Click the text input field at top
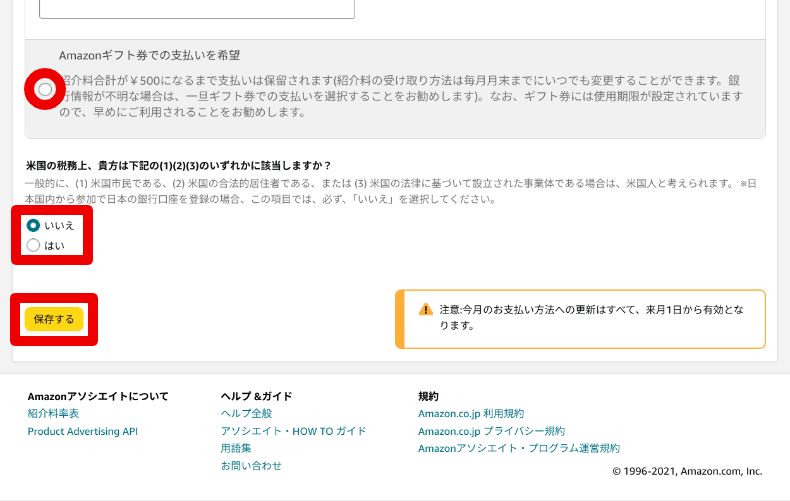 tap(197, 9)
